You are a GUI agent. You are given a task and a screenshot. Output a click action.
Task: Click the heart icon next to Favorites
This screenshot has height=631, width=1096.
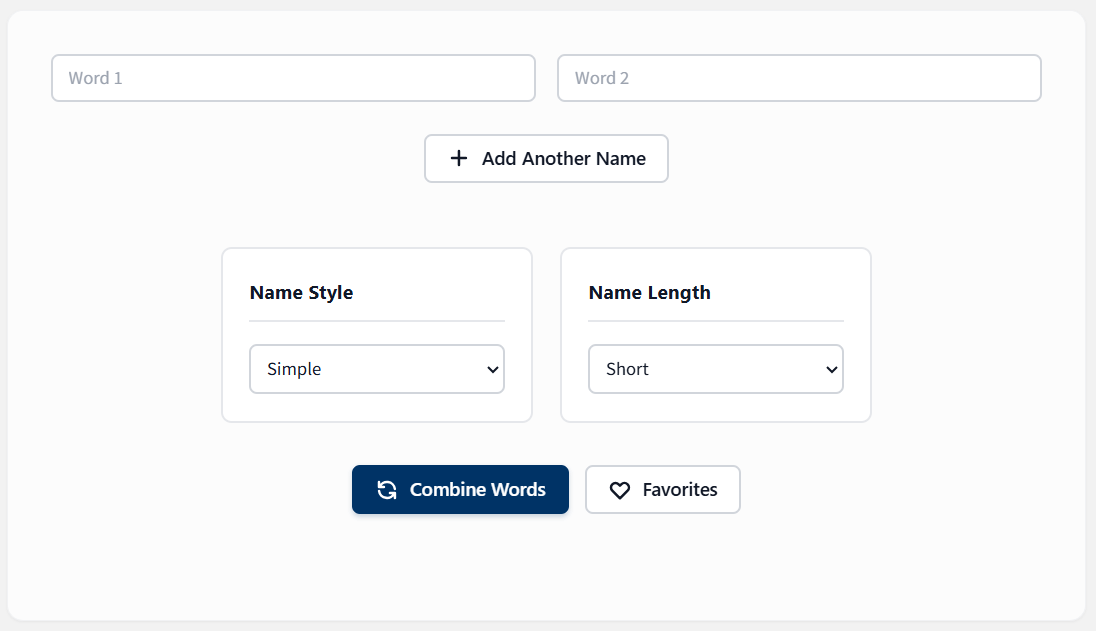619,489
